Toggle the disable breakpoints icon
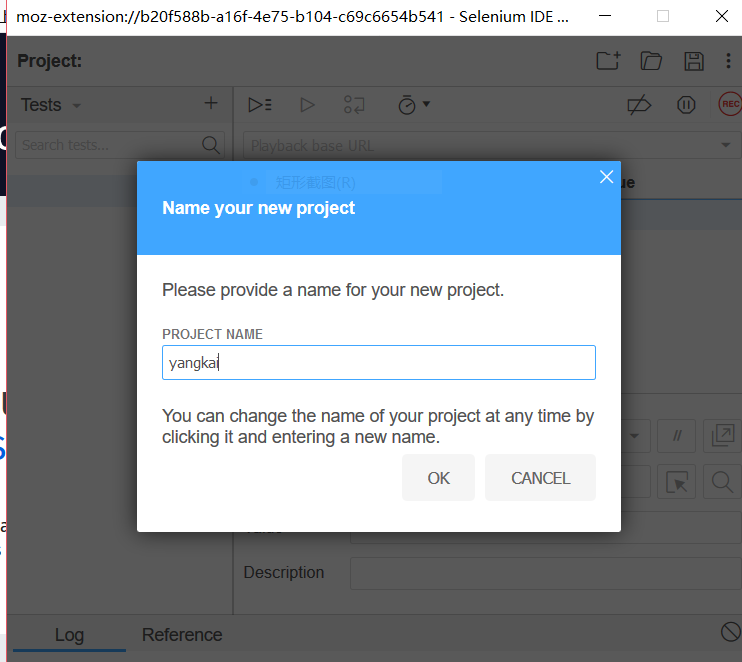Viewport: 742px width, 662px height. (639, 105)
